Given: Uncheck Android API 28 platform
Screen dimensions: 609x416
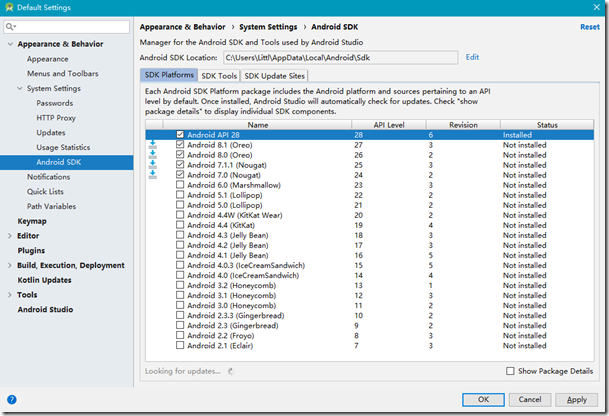Looking at the screenshot, I should [180, 134].
